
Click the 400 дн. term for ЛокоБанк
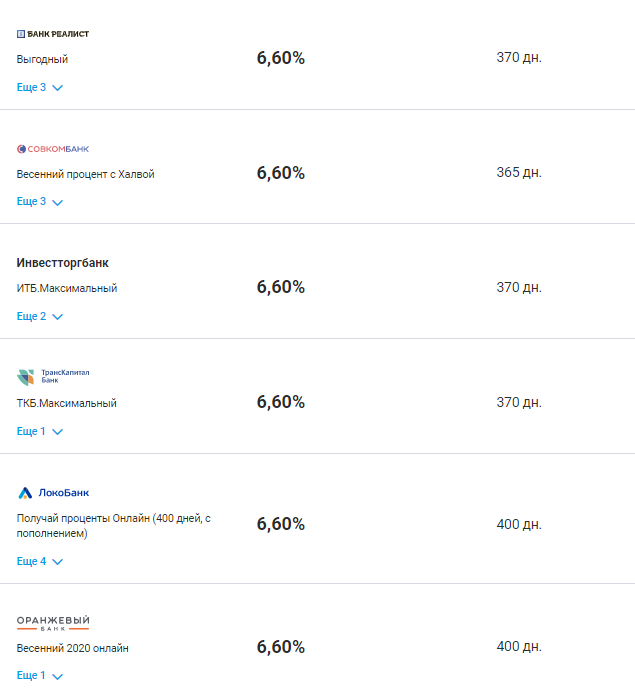coord(519,525)
